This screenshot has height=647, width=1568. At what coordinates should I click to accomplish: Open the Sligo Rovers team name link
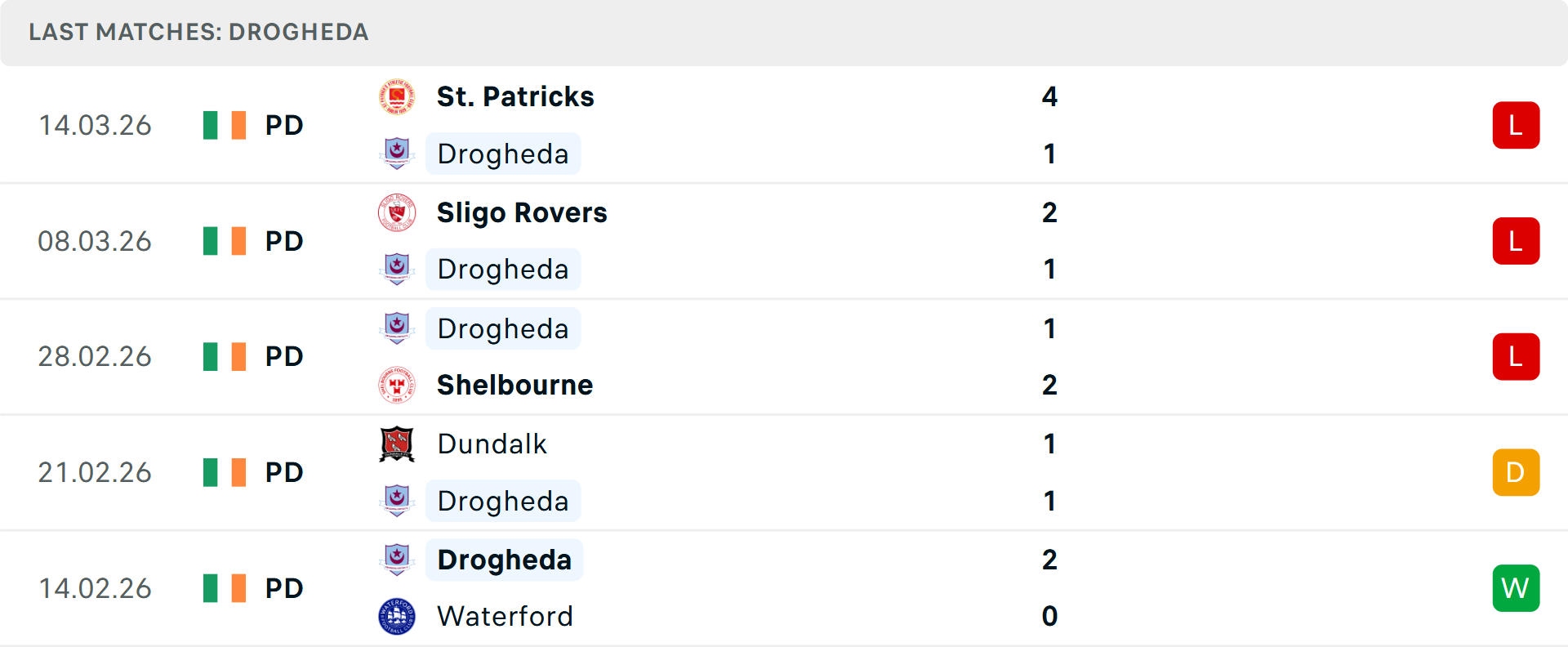click(521, 212)
